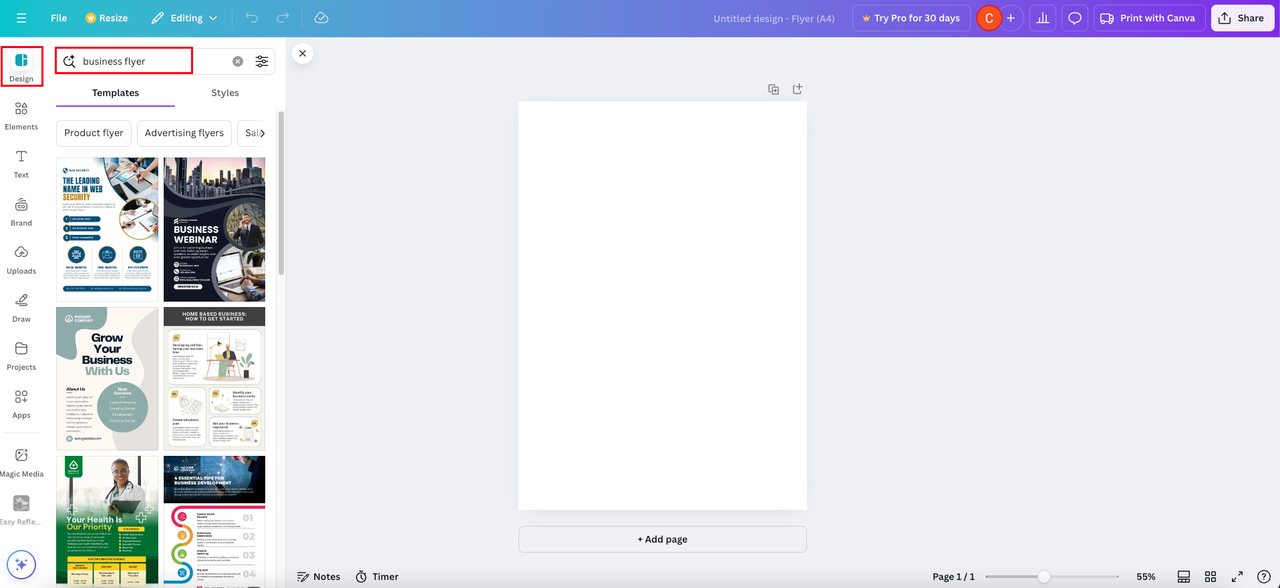The height and width of the screenshot is (588, 1280).
Task: Select the Text tool in sidebar
Action: point(21,163)
